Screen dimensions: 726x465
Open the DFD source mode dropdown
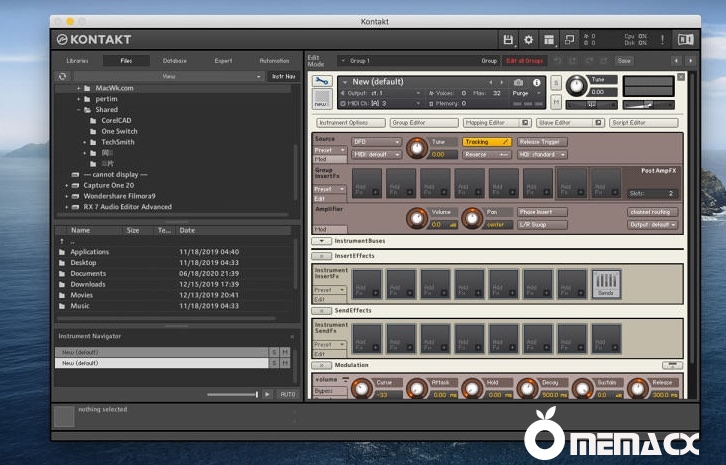(x=376, y=142)
